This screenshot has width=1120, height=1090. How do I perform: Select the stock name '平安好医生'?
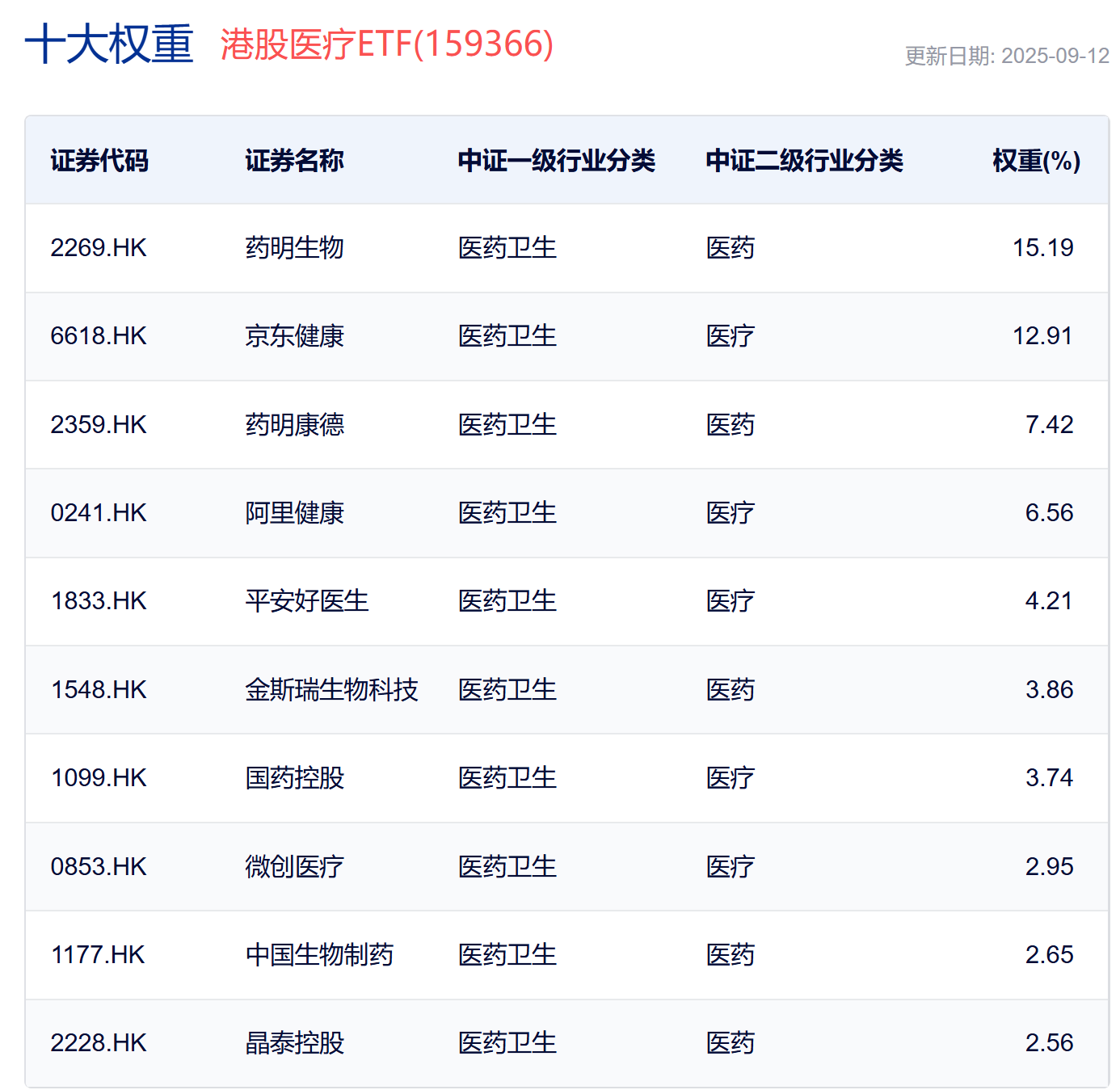click(307, 601)
